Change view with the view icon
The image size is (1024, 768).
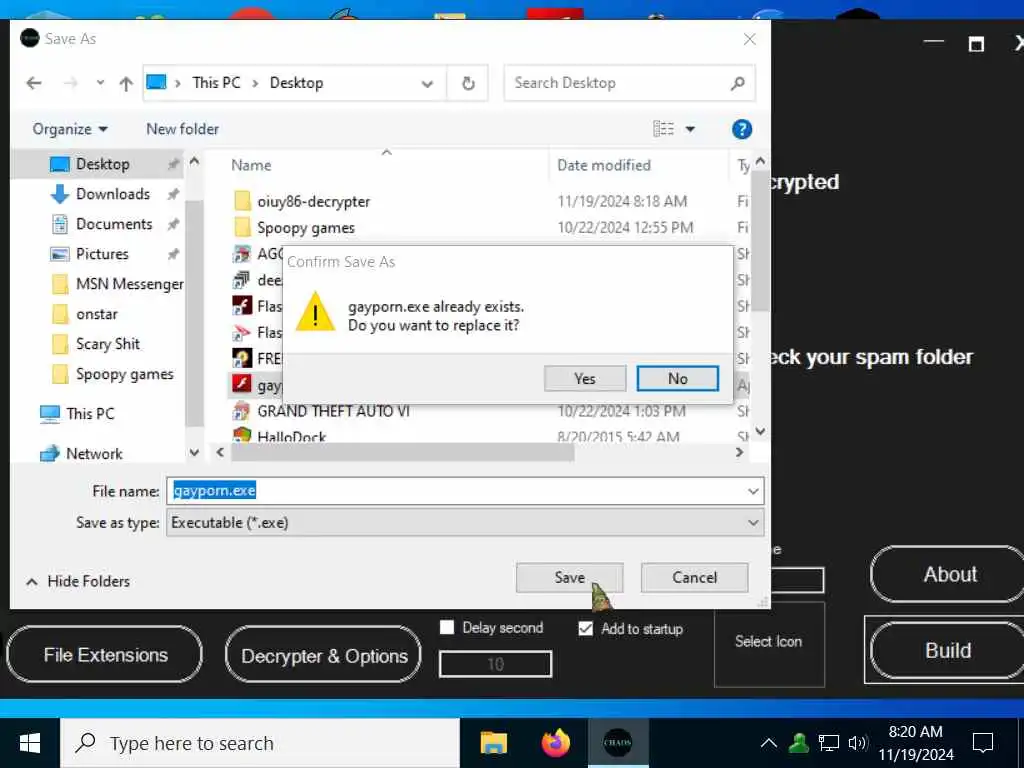click(663, 129)
